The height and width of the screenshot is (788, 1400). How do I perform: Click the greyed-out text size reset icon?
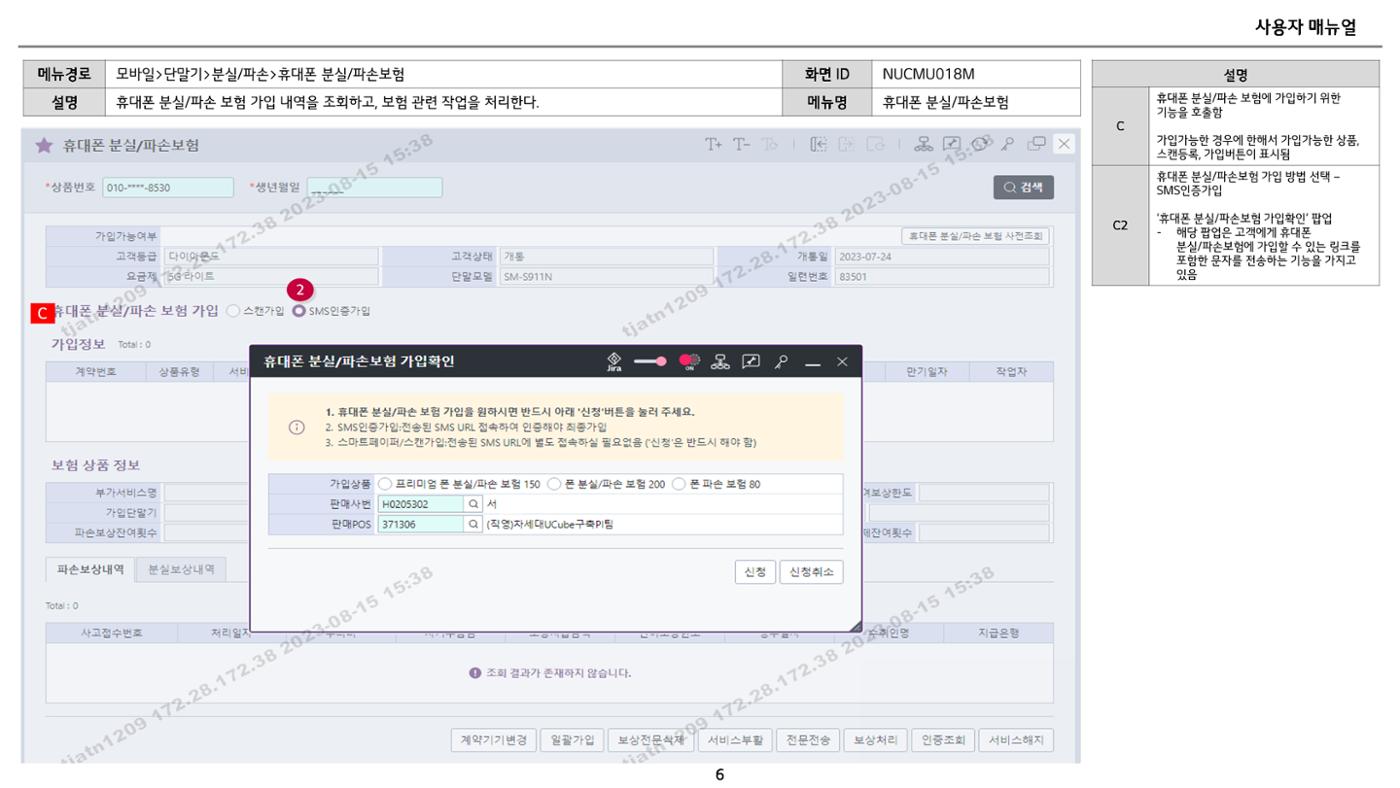click(x=769, y=145)
